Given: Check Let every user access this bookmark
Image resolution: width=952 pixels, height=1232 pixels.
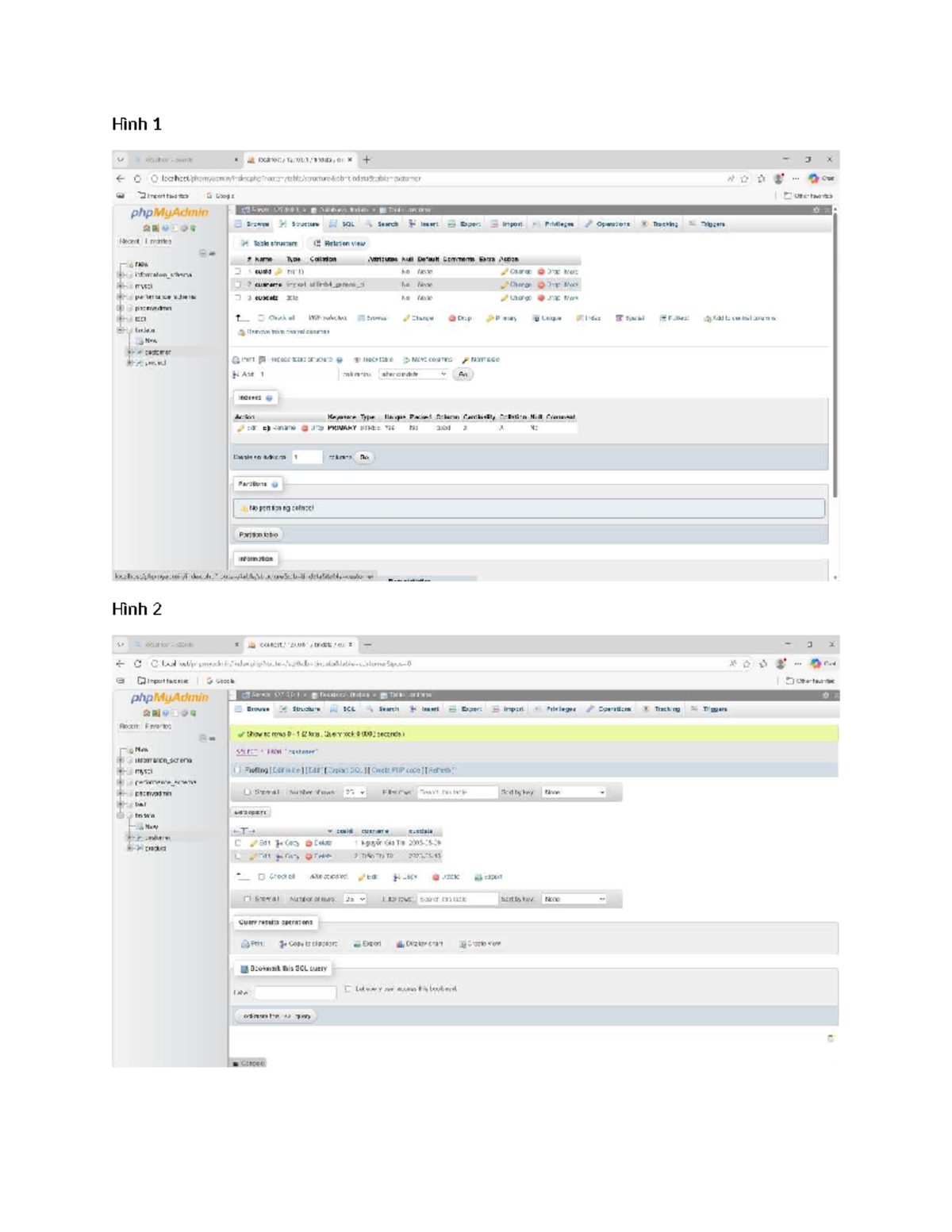Looking at the screenshot, I should tap(347, 989).
